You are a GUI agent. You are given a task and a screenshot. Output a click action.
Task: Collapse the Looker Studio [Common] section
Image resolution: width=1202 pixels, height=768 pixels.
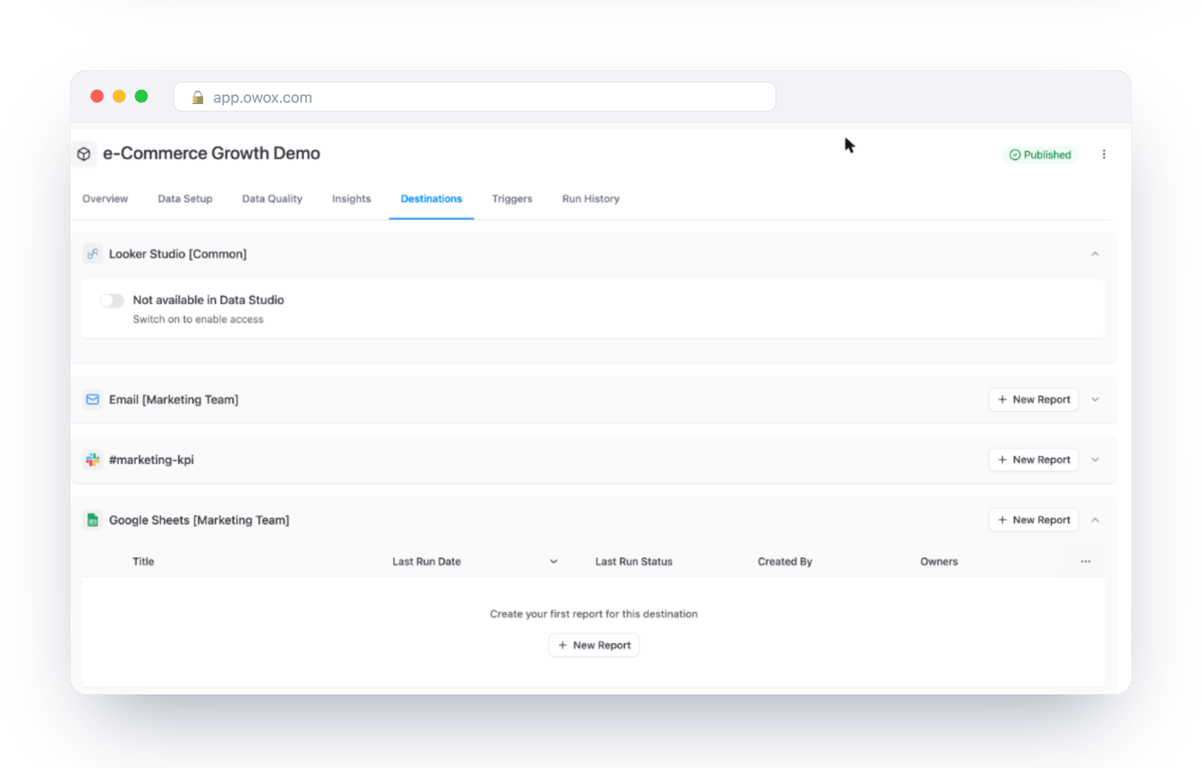[x=1095, y=254]
